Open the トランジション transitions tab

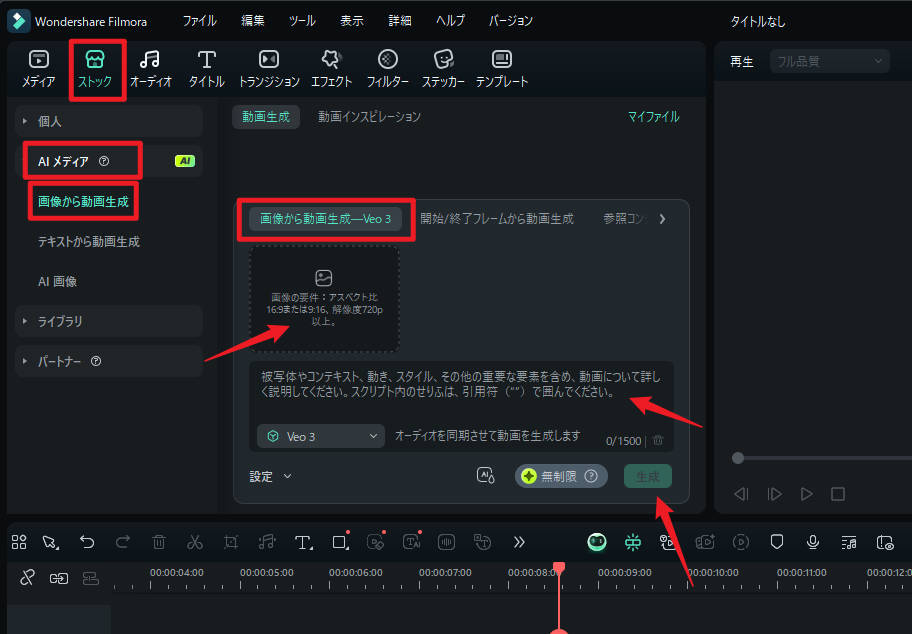(x=269, y=69)
